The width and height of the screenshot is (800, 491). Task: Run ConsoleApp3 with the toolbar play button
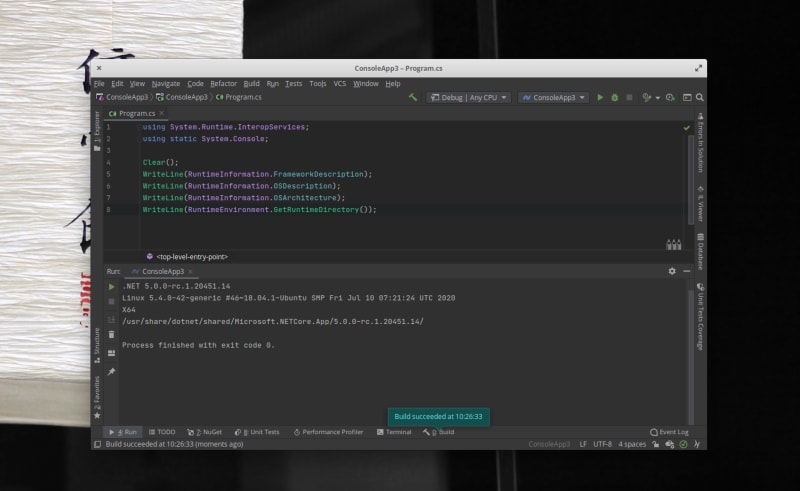600,97
